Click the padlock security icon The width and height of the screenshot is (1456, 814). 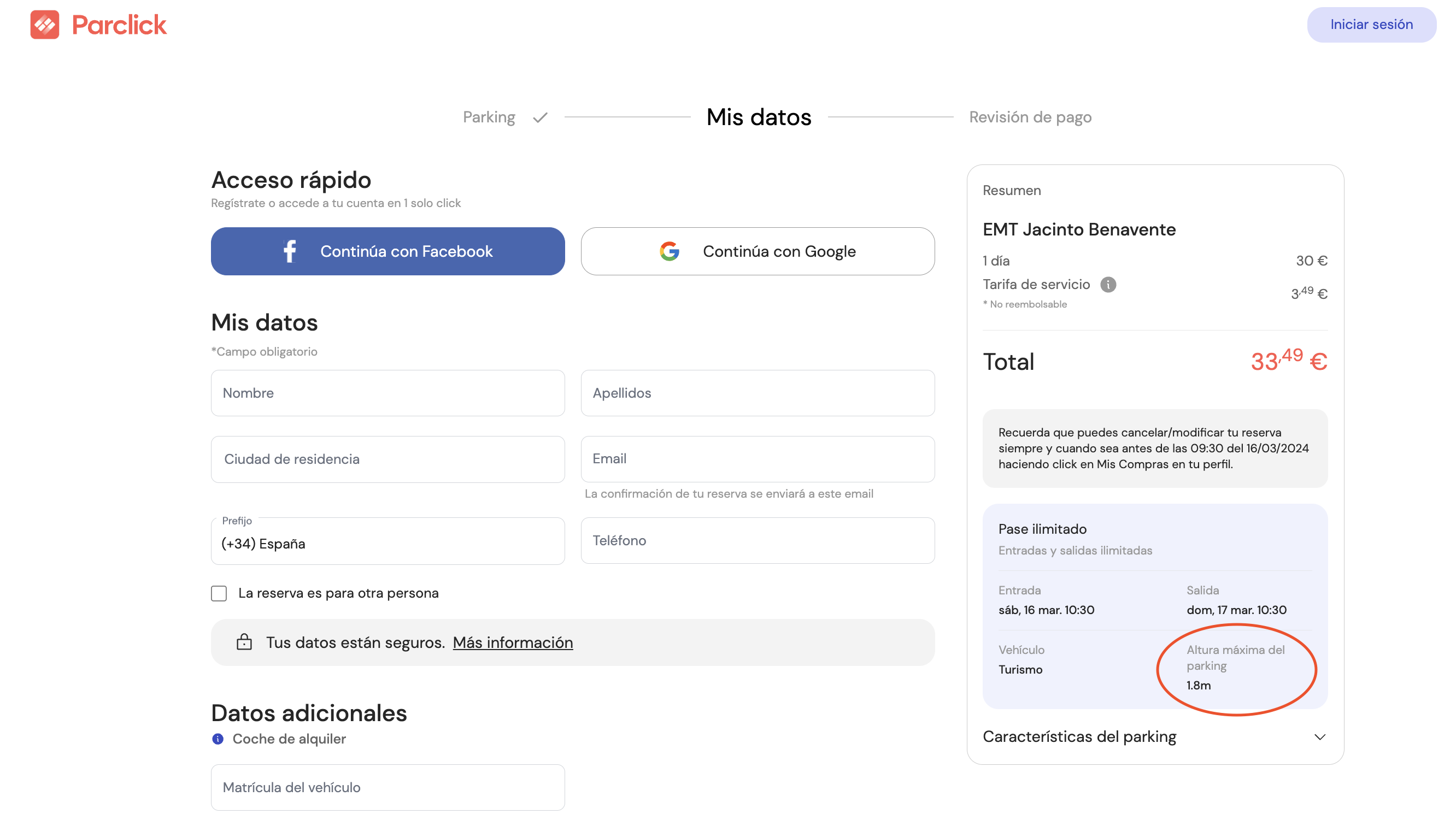click(x=244, y=642)
